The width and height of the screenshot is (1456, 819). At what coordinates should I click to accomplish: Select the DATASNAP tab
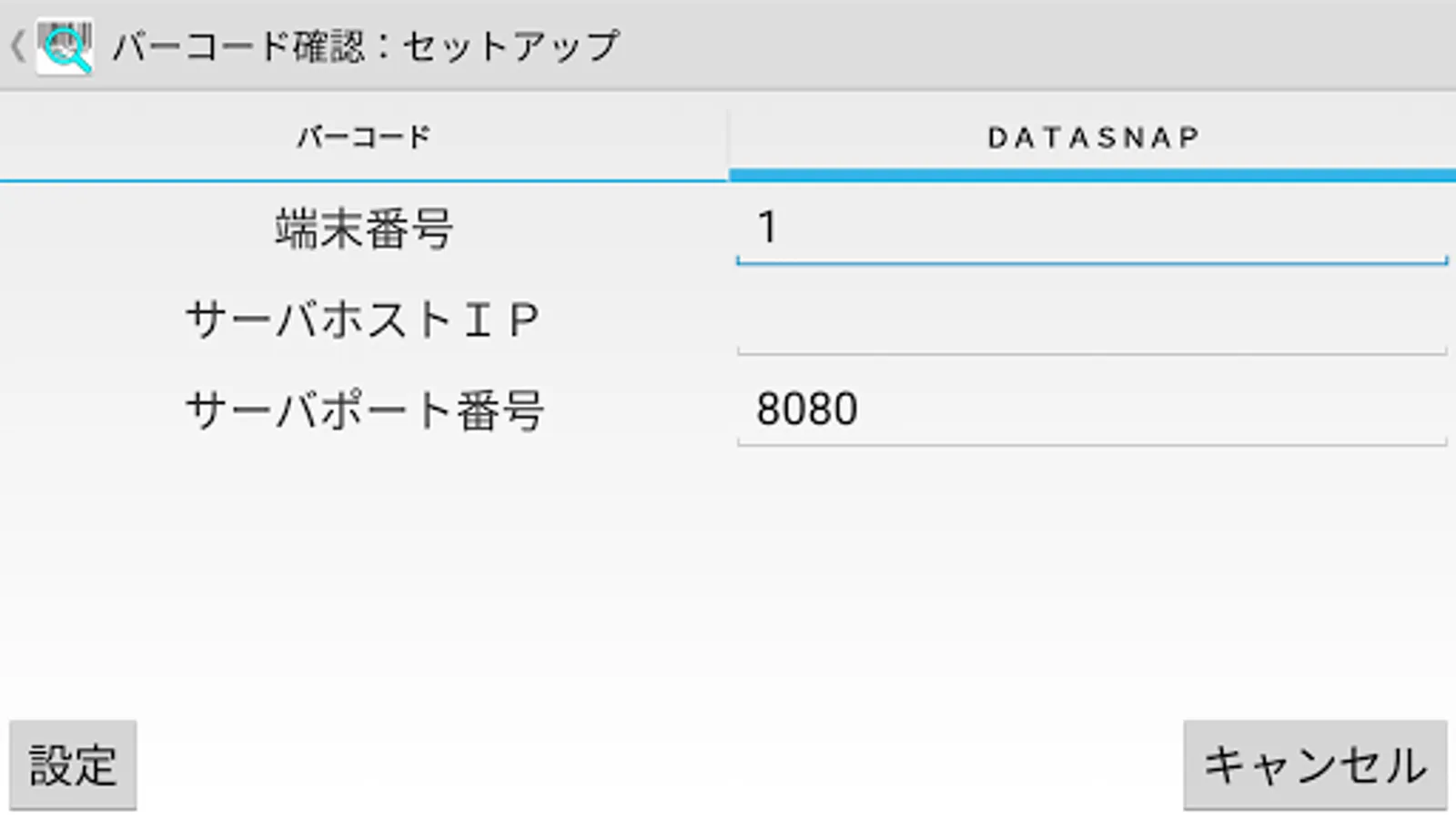click(x=1092, y=136)
